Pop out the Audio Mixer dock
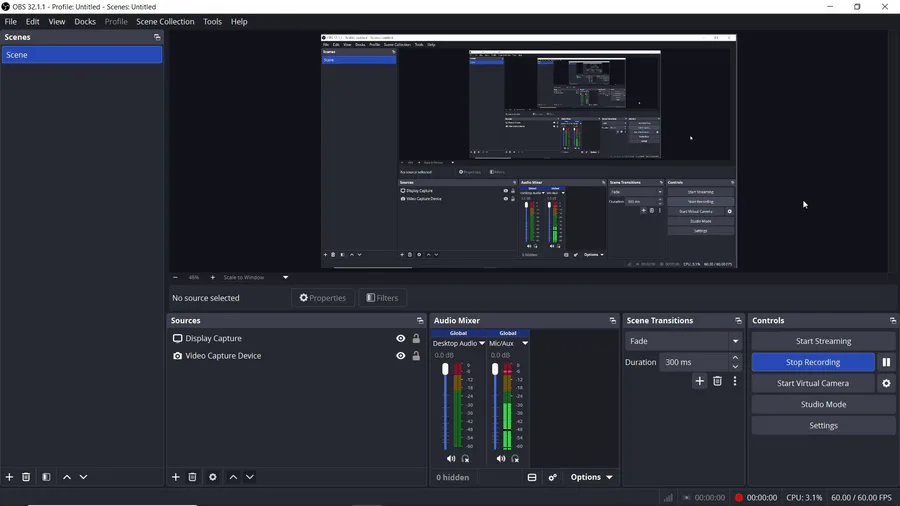Screen dimensions: 900x506 point(612,321)
